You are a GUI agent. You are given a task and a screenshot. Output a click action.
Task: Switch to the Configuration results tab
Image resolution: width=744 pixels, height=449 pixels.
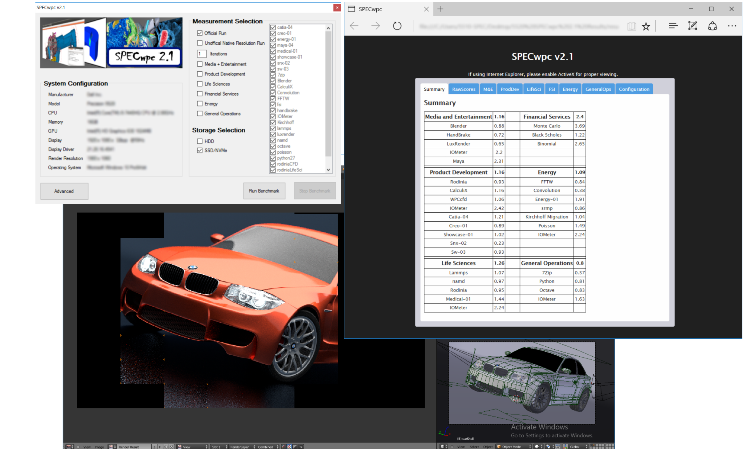633,89
